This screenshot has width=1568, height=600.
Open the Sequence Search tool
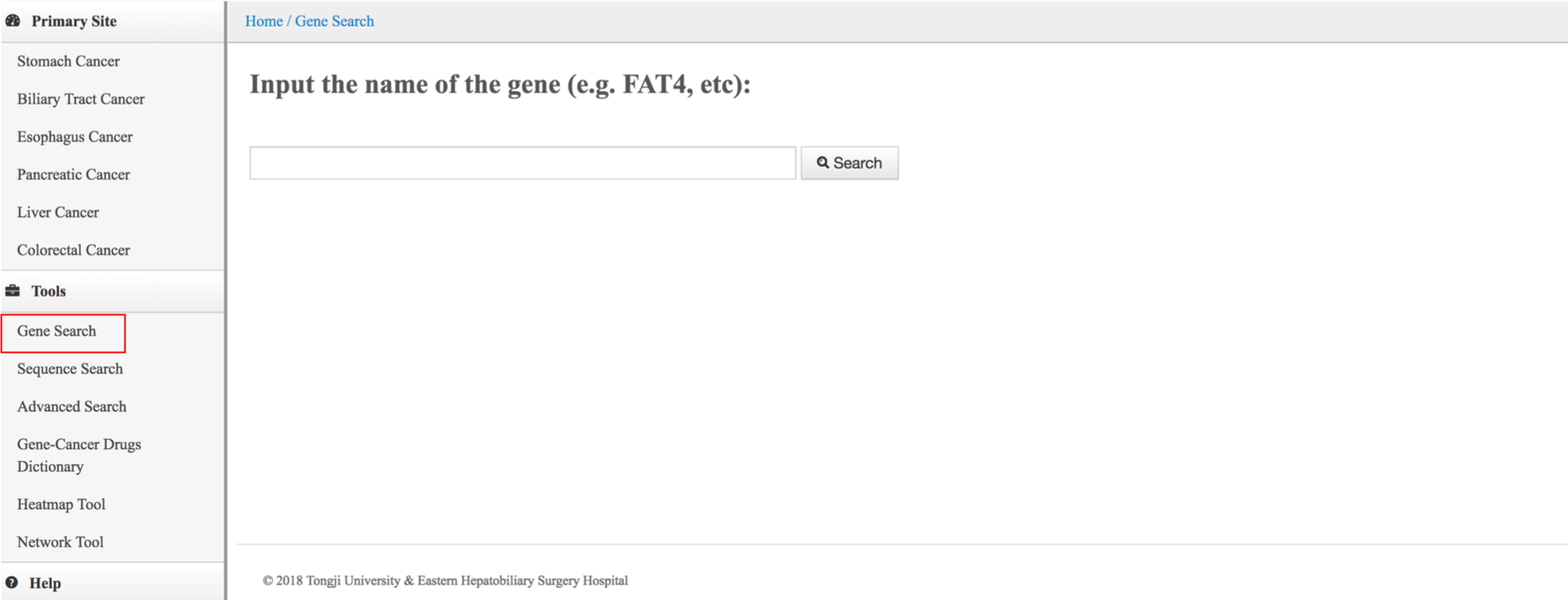click(70, 368)
